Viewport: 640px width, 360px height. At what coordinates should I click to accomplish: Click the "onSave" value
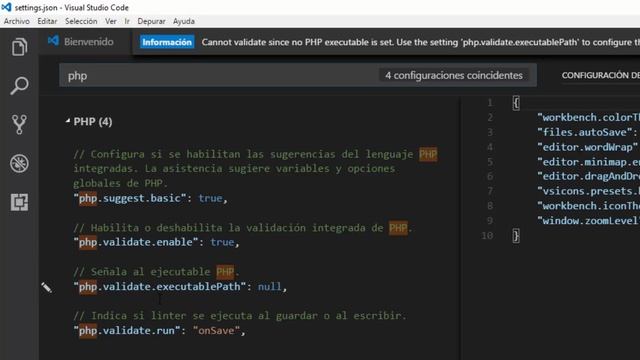click(216, 331)
